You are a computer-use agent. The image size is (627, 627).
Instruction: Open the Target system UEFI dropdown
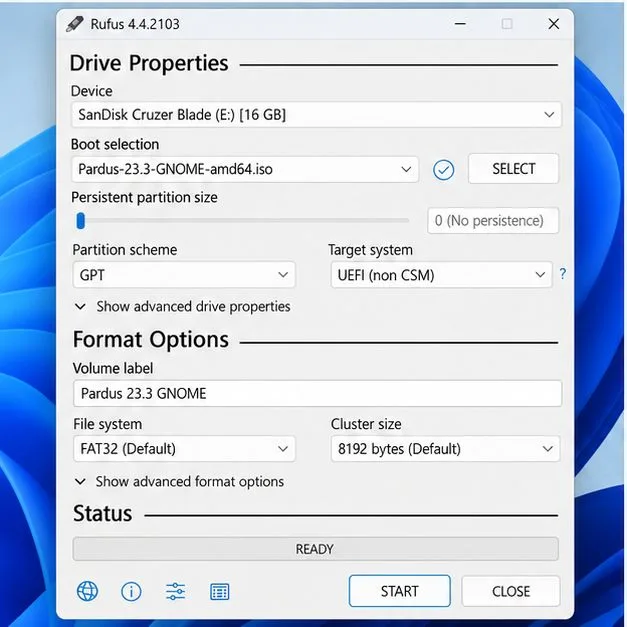441,275
